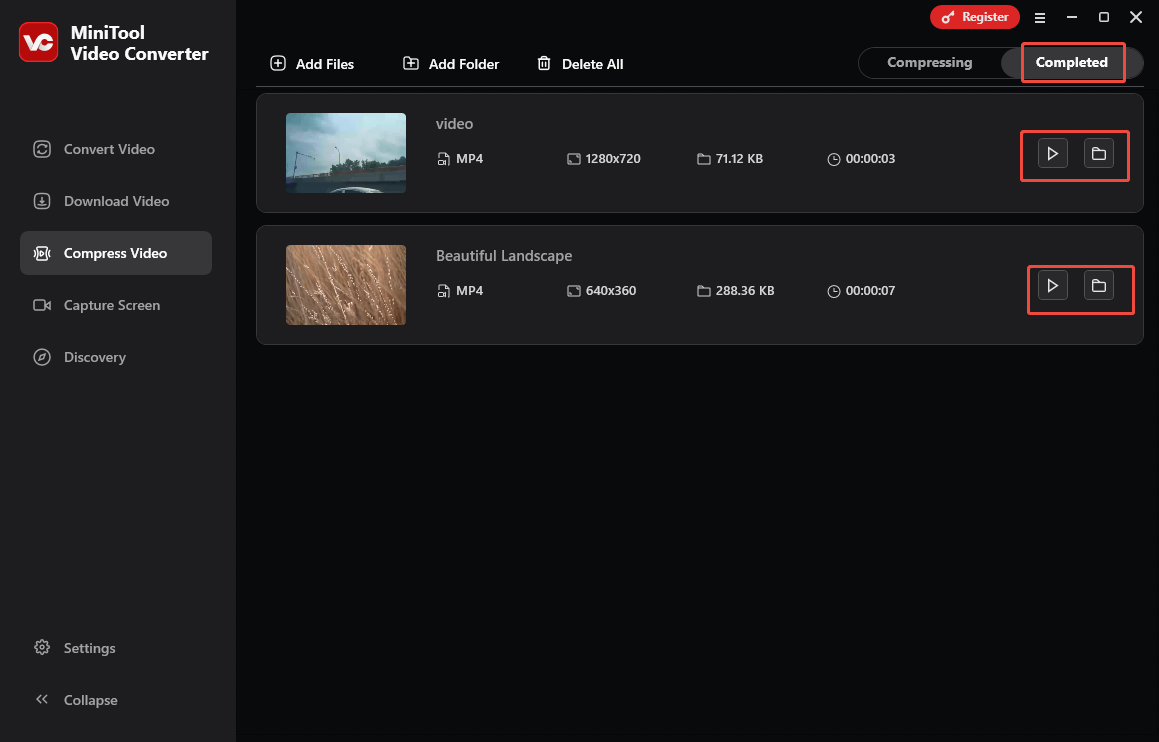Screen dimensions: 1159x742
Task: Close the MiniTool Video Converter window
Action: (x=1136, y=17)
